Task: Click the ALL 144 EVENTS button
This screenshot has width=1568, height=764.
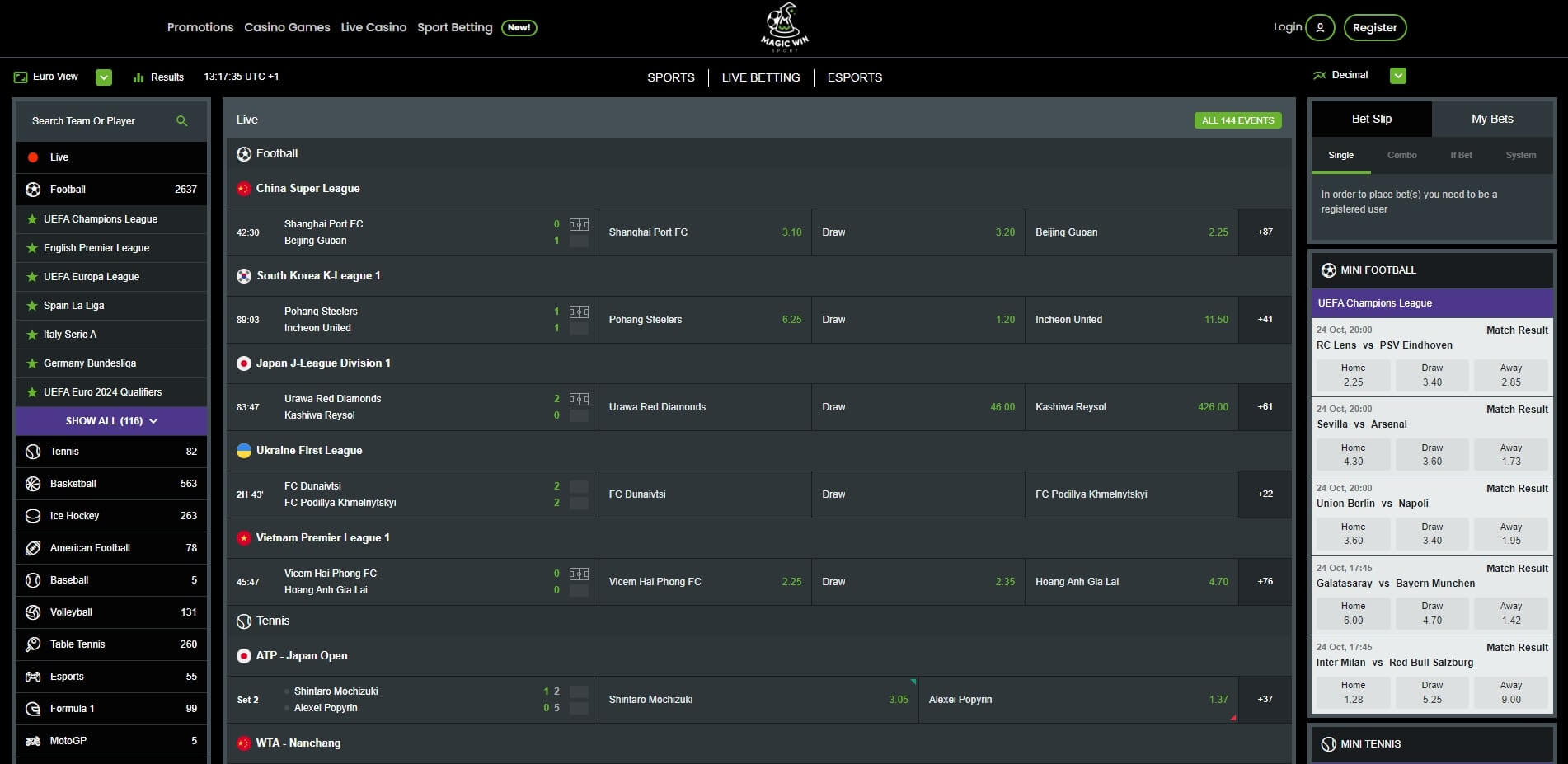Action: pyautogui.click(x=1237, y=120)
